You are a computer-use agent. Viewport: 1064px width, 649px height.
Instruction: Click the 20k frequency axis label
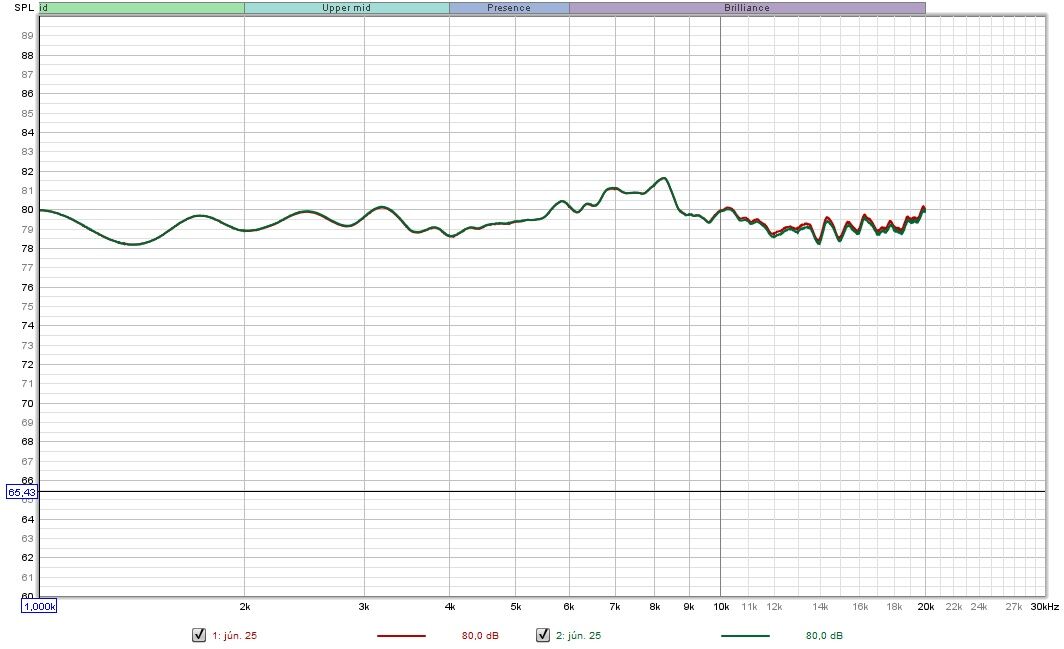point(926,607)
